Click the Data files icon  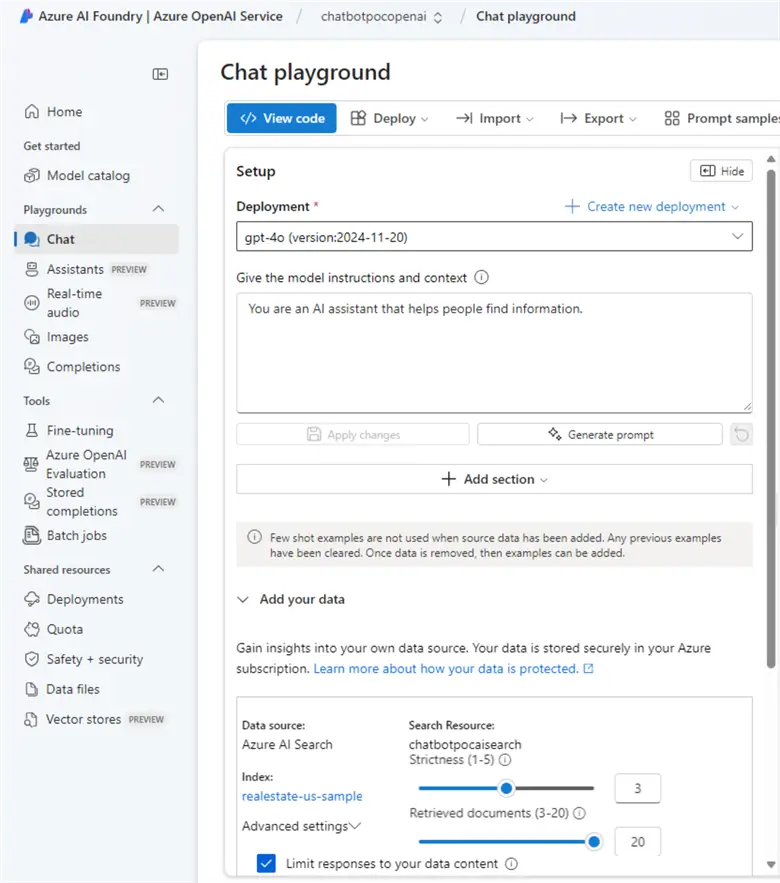32,689
